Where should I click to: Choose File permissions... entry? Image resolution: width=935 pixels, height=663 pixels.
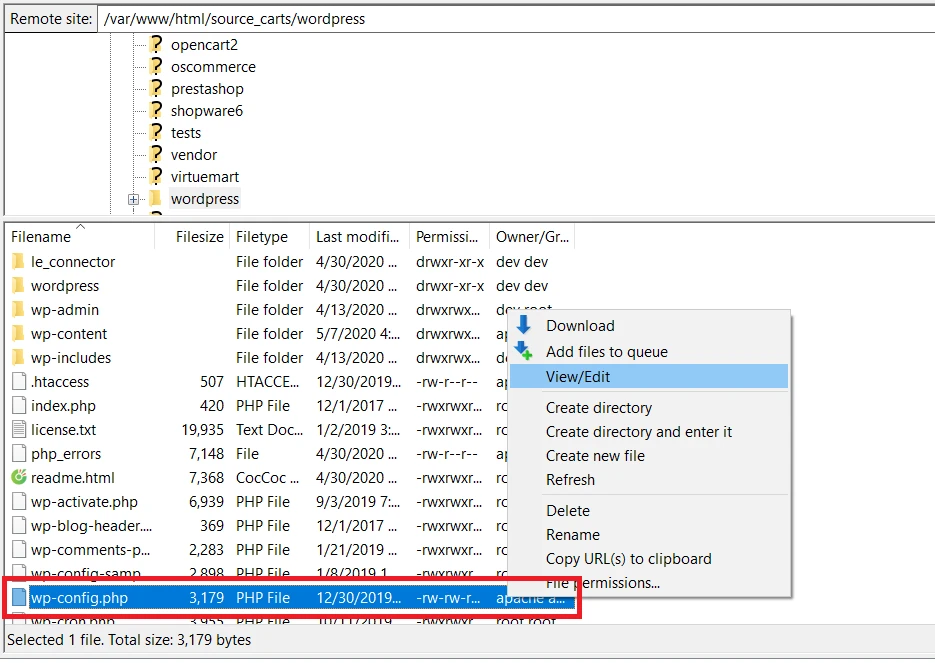pos(649,583)
